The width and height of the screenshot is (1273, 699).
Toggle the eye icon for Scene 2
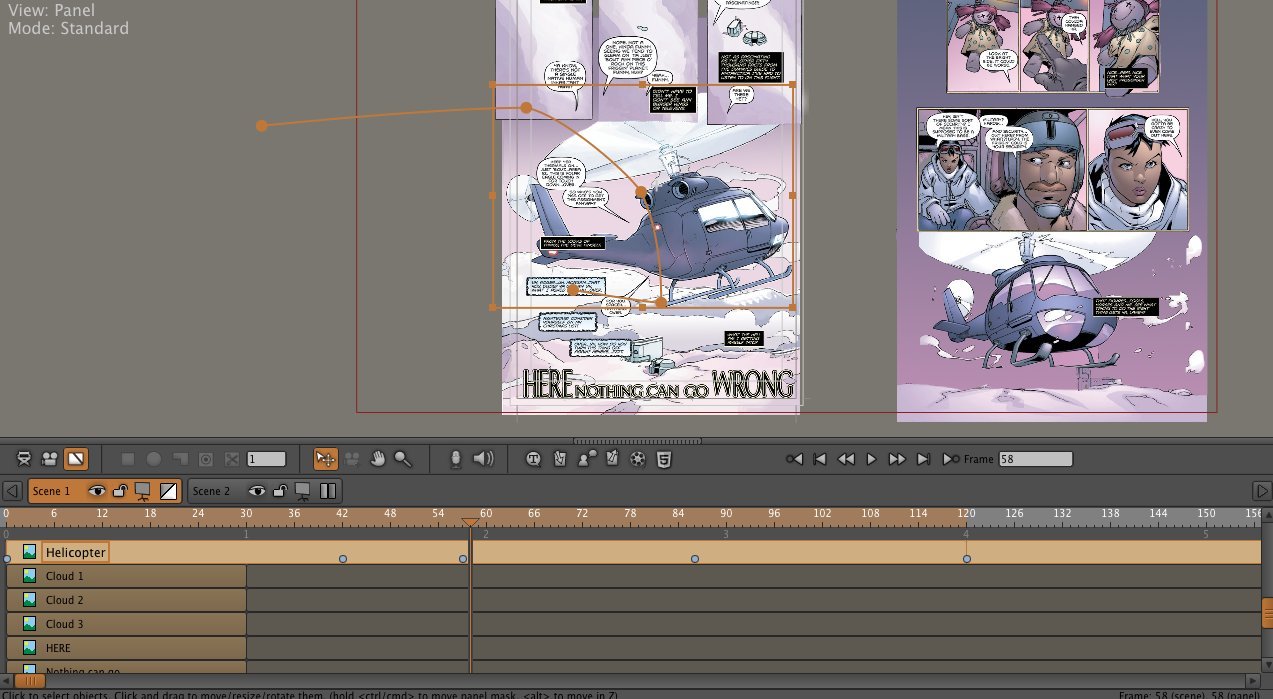pyautogui.click(x=258, y=490)
